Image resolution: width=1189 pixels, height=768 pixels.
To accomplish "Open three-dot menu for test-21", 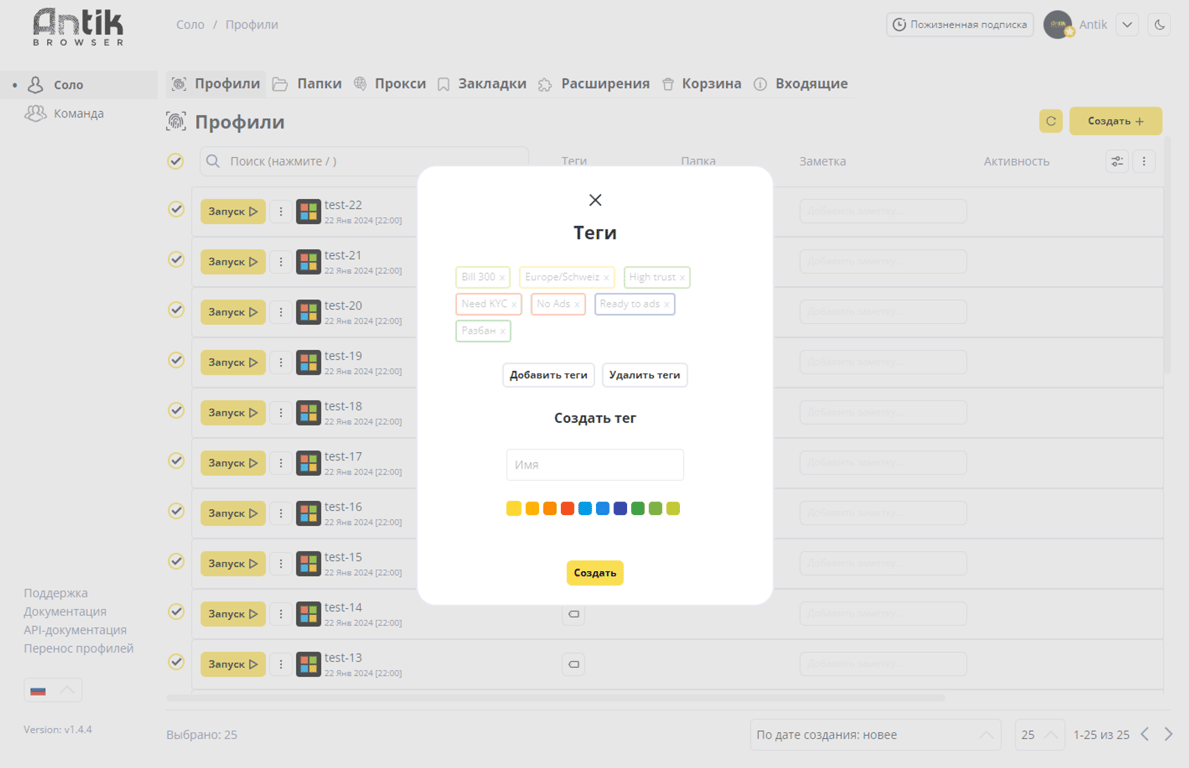I will pyautogui.click(x=281, y=262).
